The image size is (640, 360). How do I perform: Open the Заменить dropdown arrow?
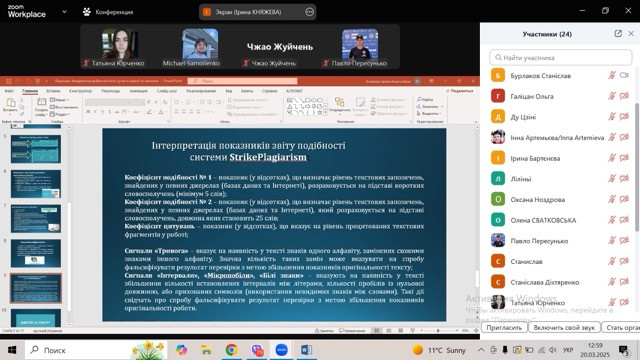tap(442, 107)
